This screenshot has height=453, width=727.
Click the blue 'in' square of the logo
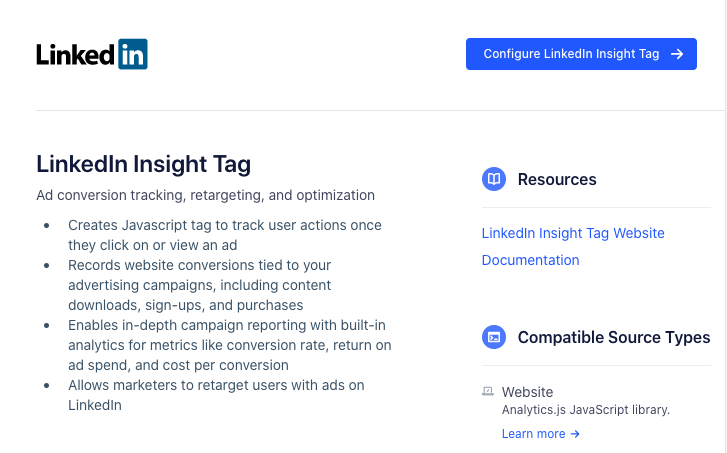point(132,54)
